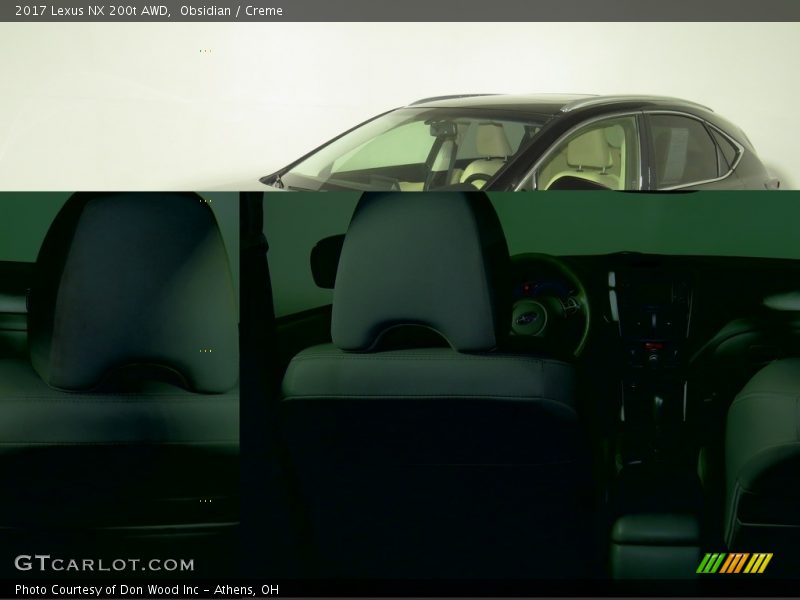Click the car's front door window

pyautogui.click(x=590, y=153)
